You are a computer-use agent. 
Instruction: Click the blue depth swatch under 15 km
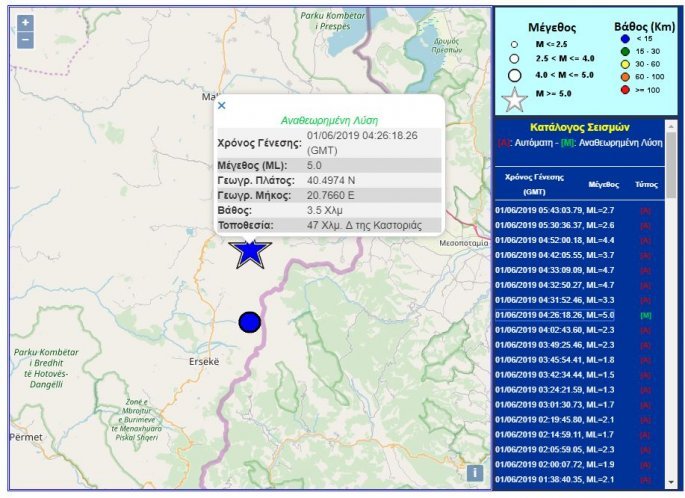(x=623, y=39)
